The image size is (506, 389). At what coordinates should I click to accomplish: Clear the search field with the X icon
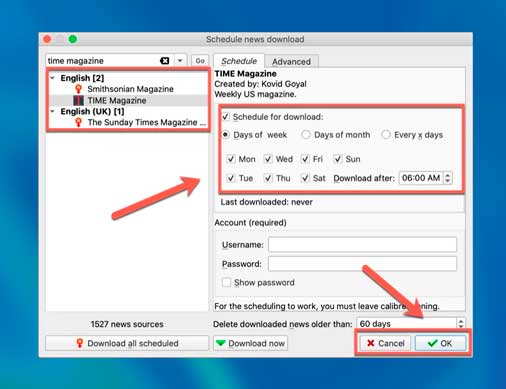(165, 61)
